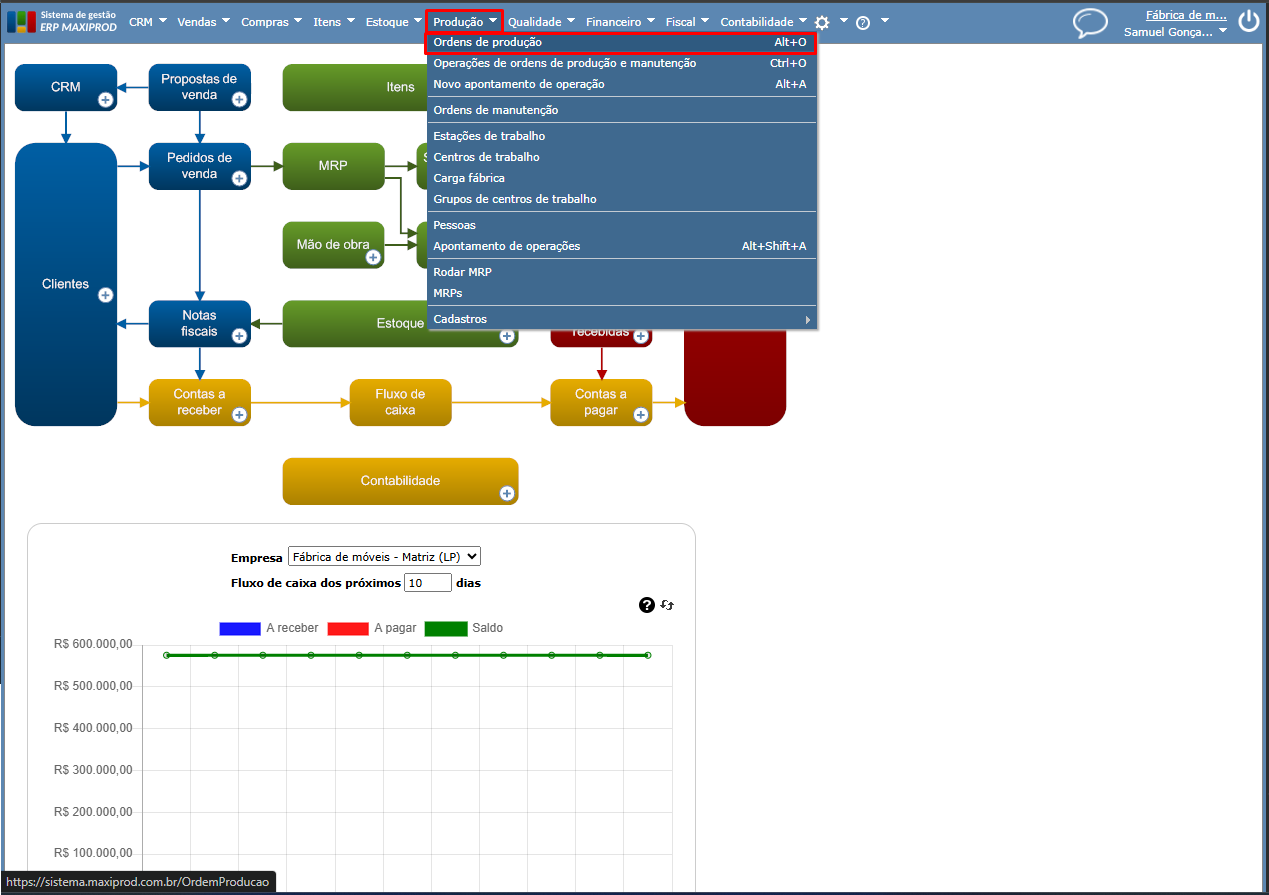Viewport: 1269px width, 895px height.
Task: Click the help question mark in menu bar
Action: (863, 22)
